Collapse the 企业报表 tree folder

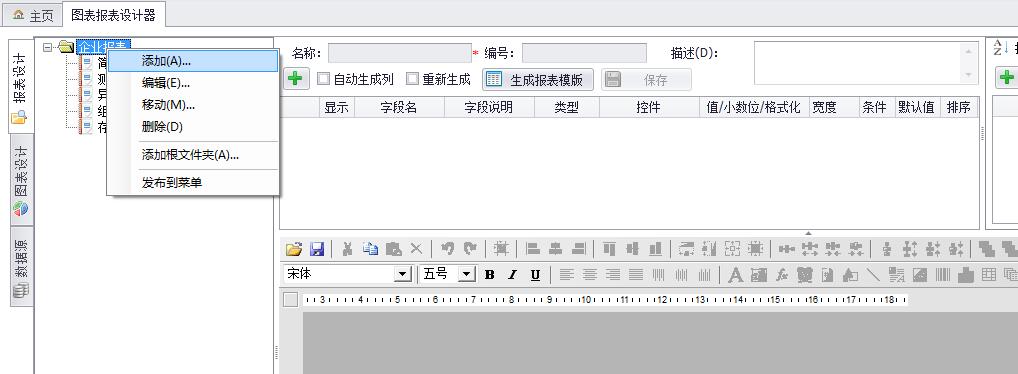coord(47,46)
